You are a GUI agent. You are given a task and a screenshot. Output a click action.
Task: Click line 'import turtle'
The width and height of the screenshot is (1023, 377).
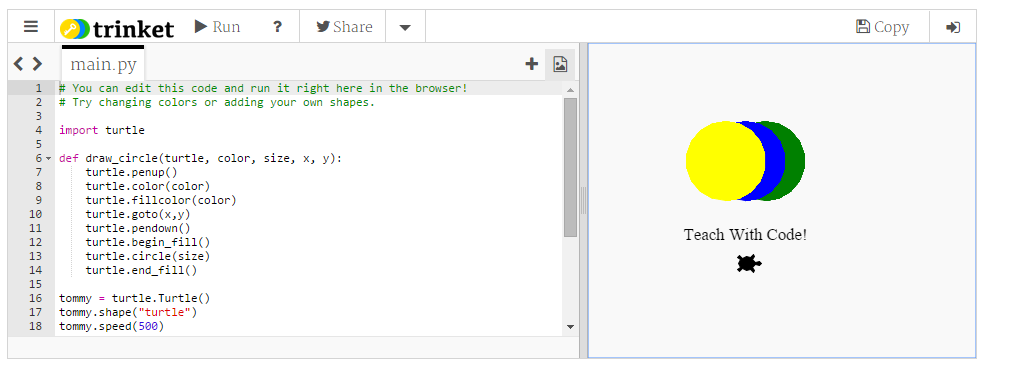click(102, 130)
